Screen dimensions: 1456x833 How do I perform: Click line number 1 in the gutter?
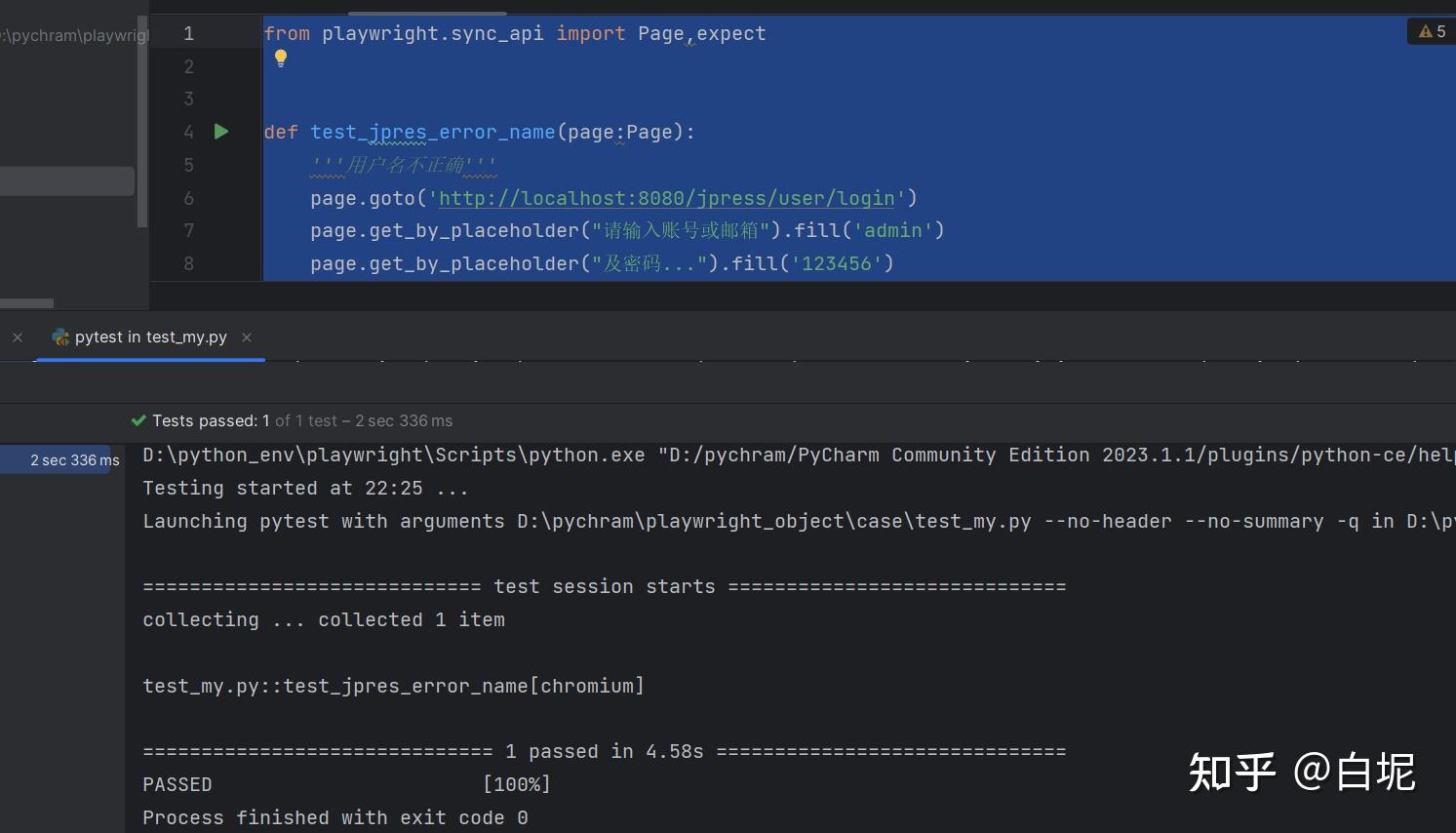coord(188,33)
